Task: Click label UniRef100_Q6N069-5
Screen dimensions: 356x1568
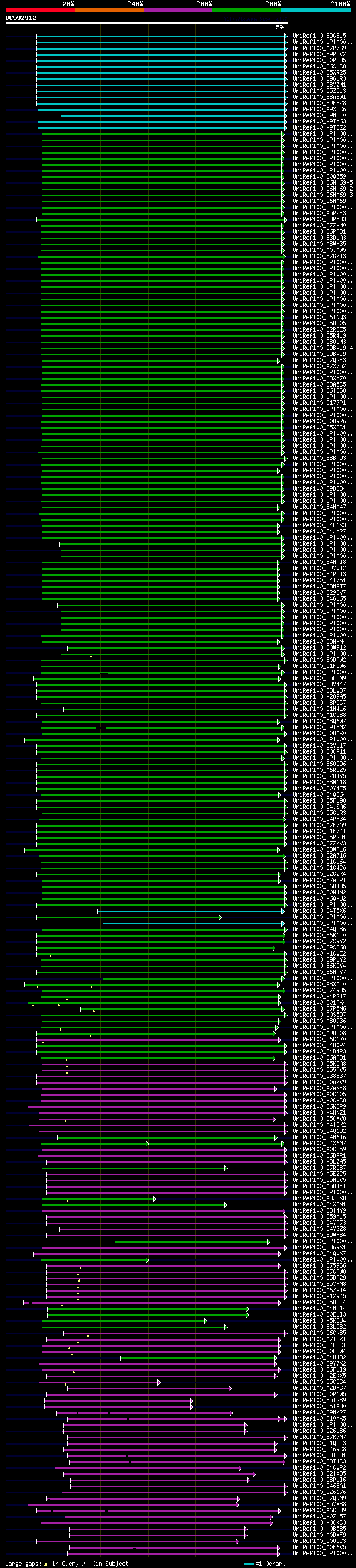Action: pos(323,182)
